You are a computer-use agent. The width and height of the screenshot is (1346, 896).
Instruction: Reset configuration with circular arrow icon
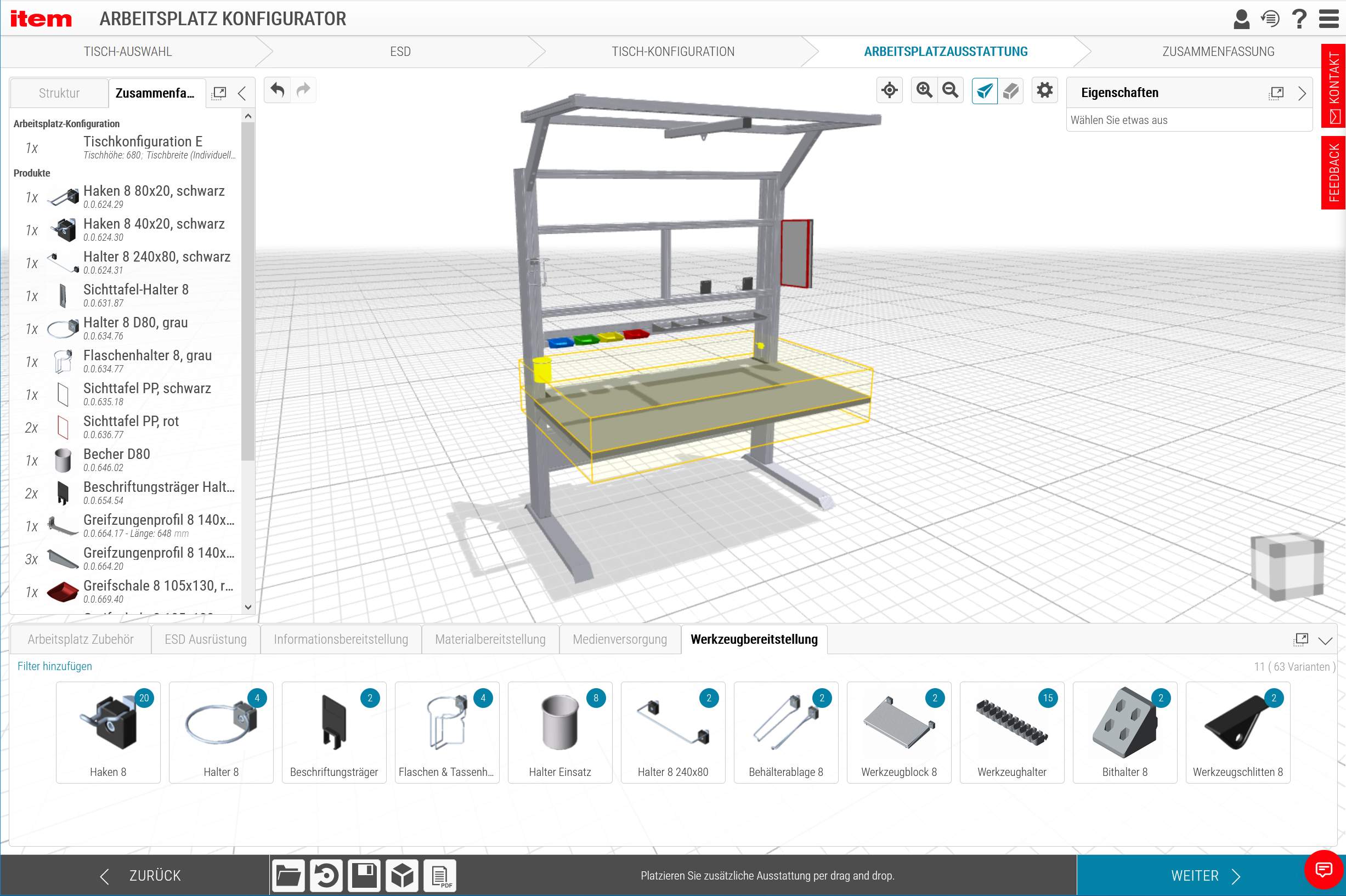click(x=326, y=875)
